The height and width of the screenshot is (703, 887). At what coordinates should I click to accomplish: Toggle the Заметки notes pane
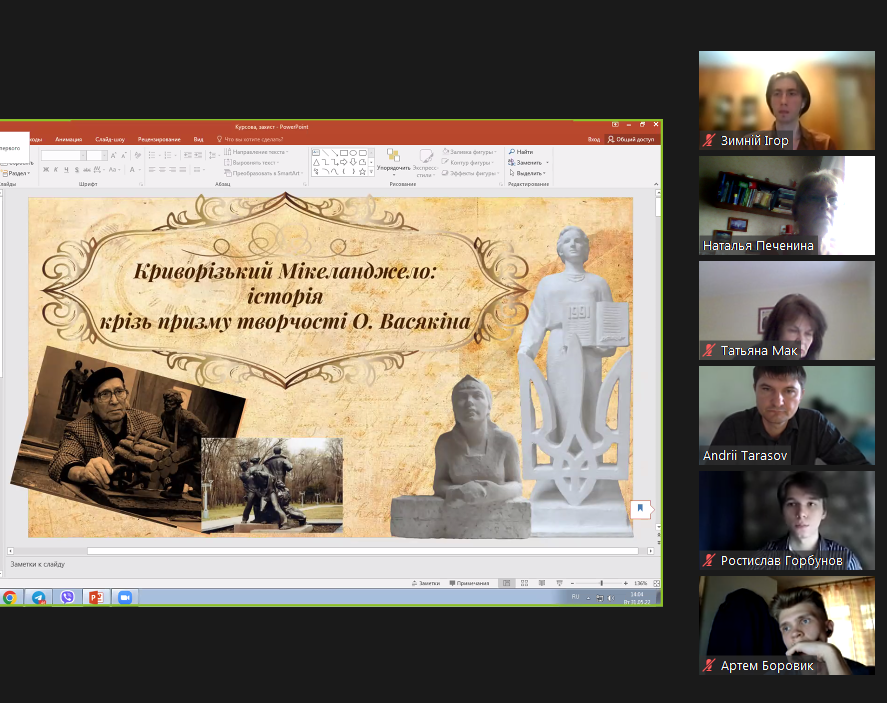click(426, 583)
